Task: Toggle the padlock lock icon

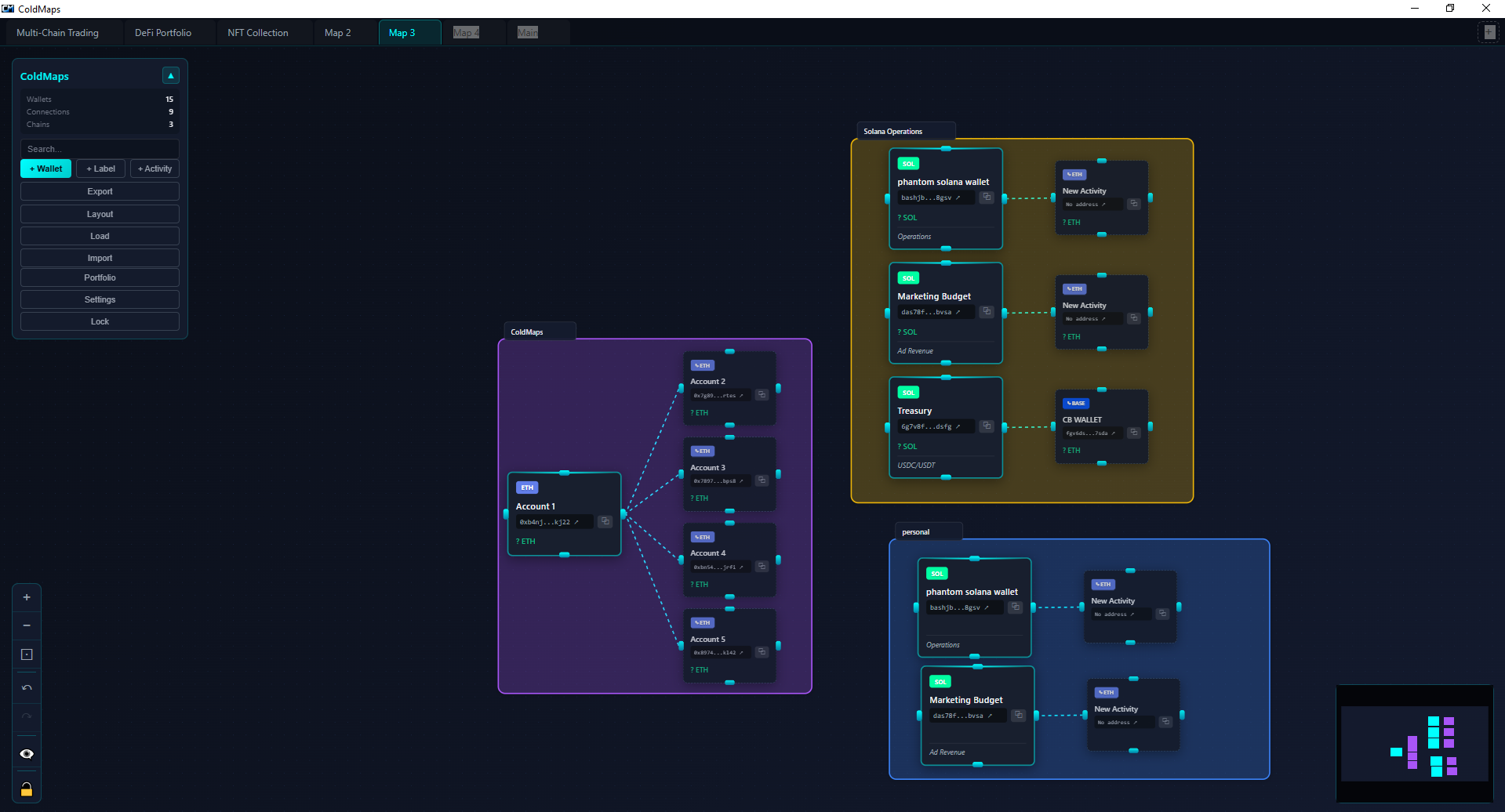Action: pyautogui.click(x=27, y=788)
